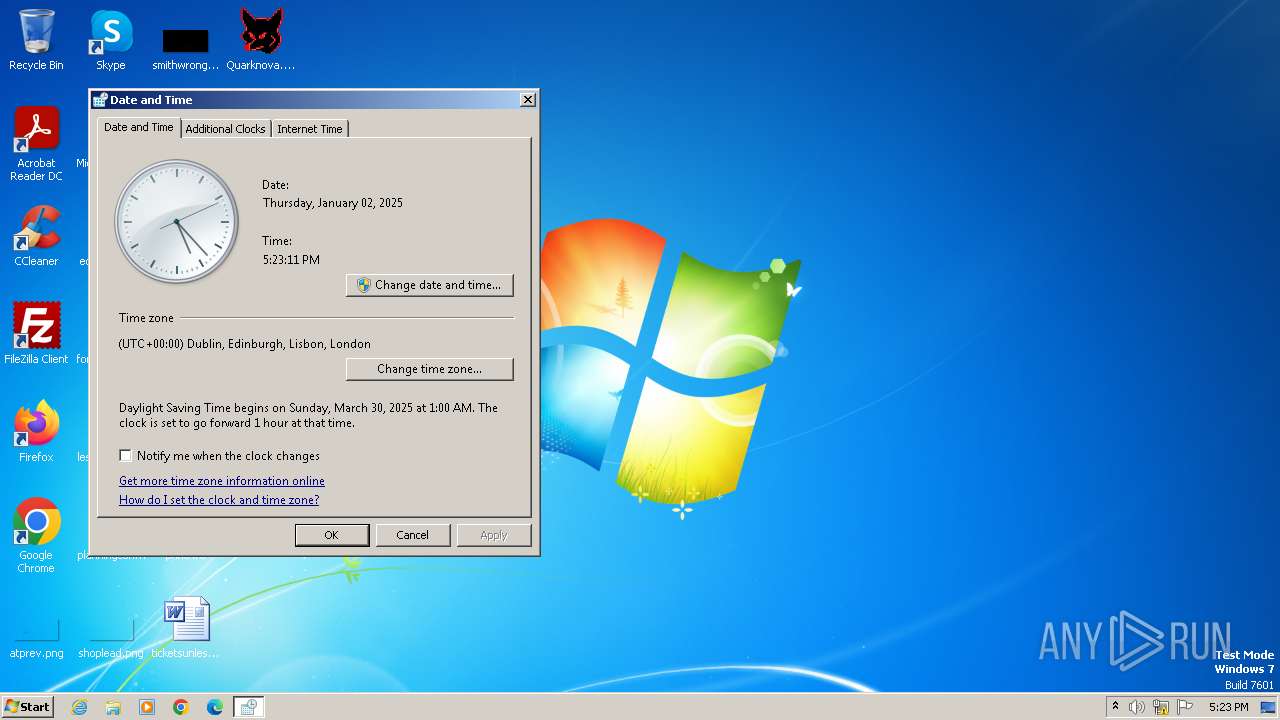The image size is (1280, 720).
Task: Click the time text 5:23:11 PM
Action: click(x=291, y=260)
